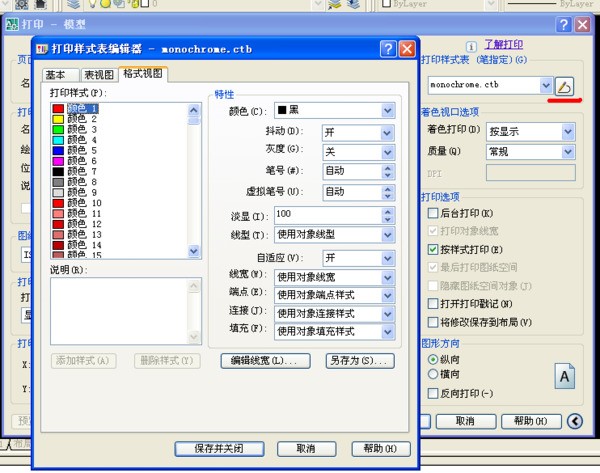600x473 pixels.
Task: Open the 了解打印 link
Action: coord(504,44)
